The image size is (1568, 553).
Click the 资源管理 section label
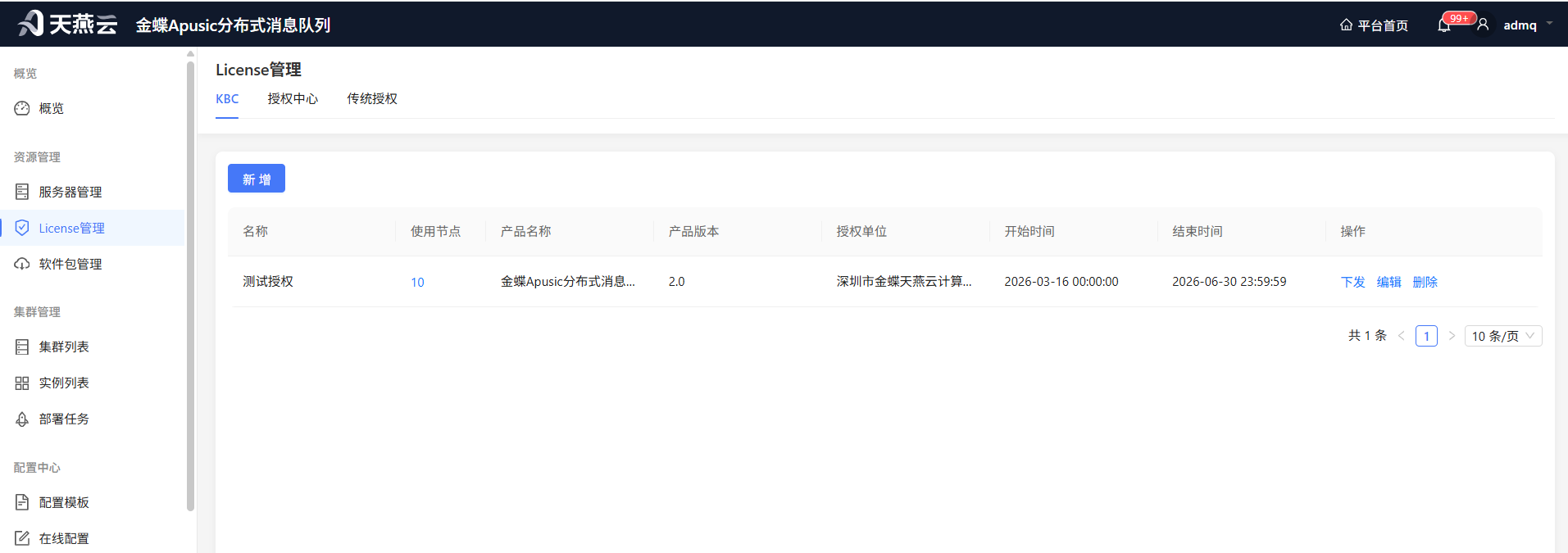coord(37,157)
